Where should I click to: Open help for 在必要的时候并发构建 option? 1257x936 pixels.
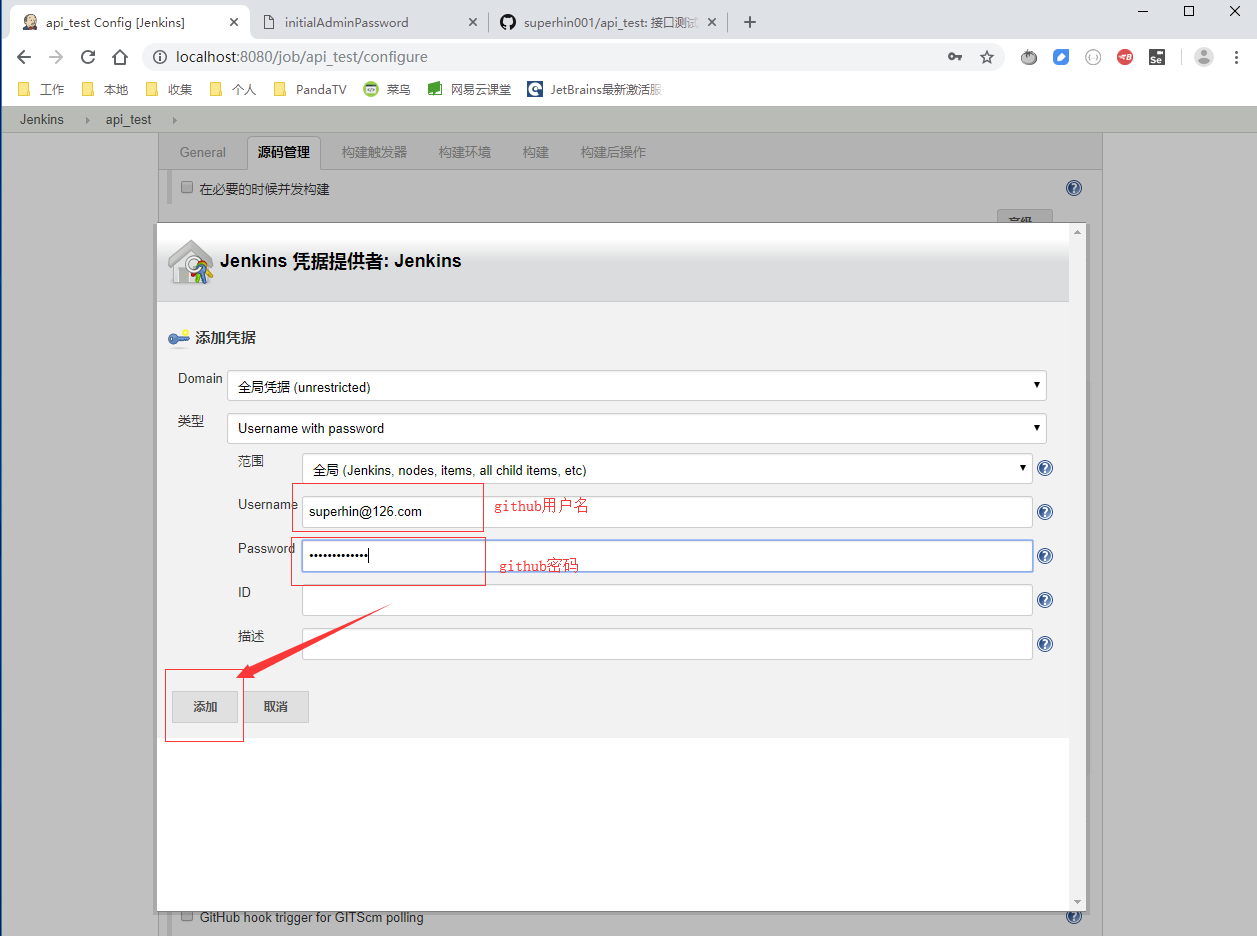[x=1074, y=188]
